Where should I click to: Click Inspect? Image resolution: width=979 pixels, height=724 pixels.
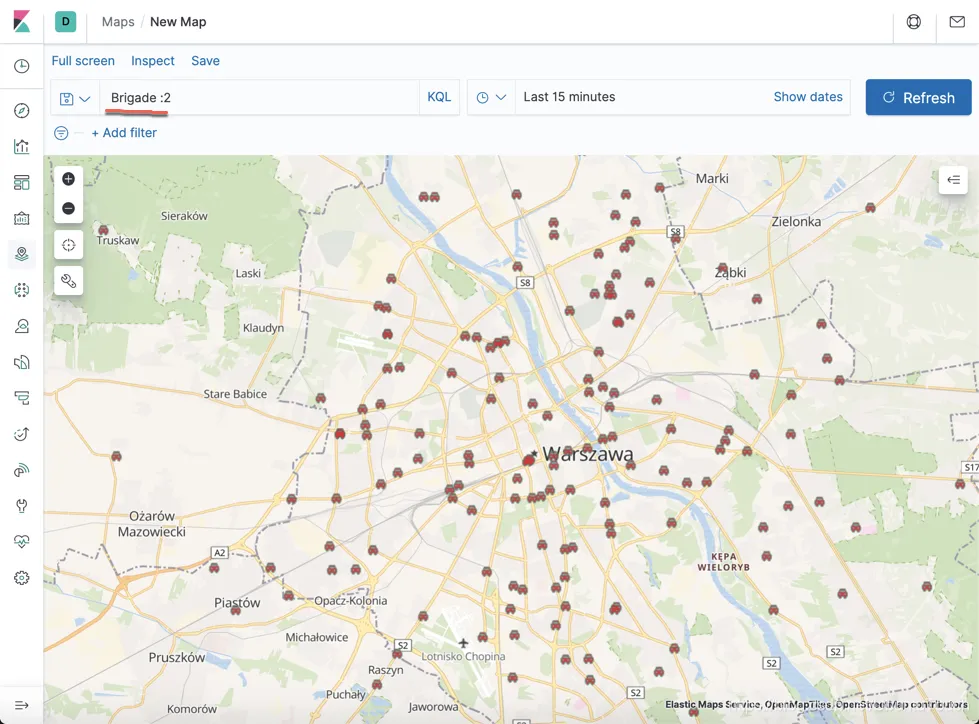[x=153, y=61]
